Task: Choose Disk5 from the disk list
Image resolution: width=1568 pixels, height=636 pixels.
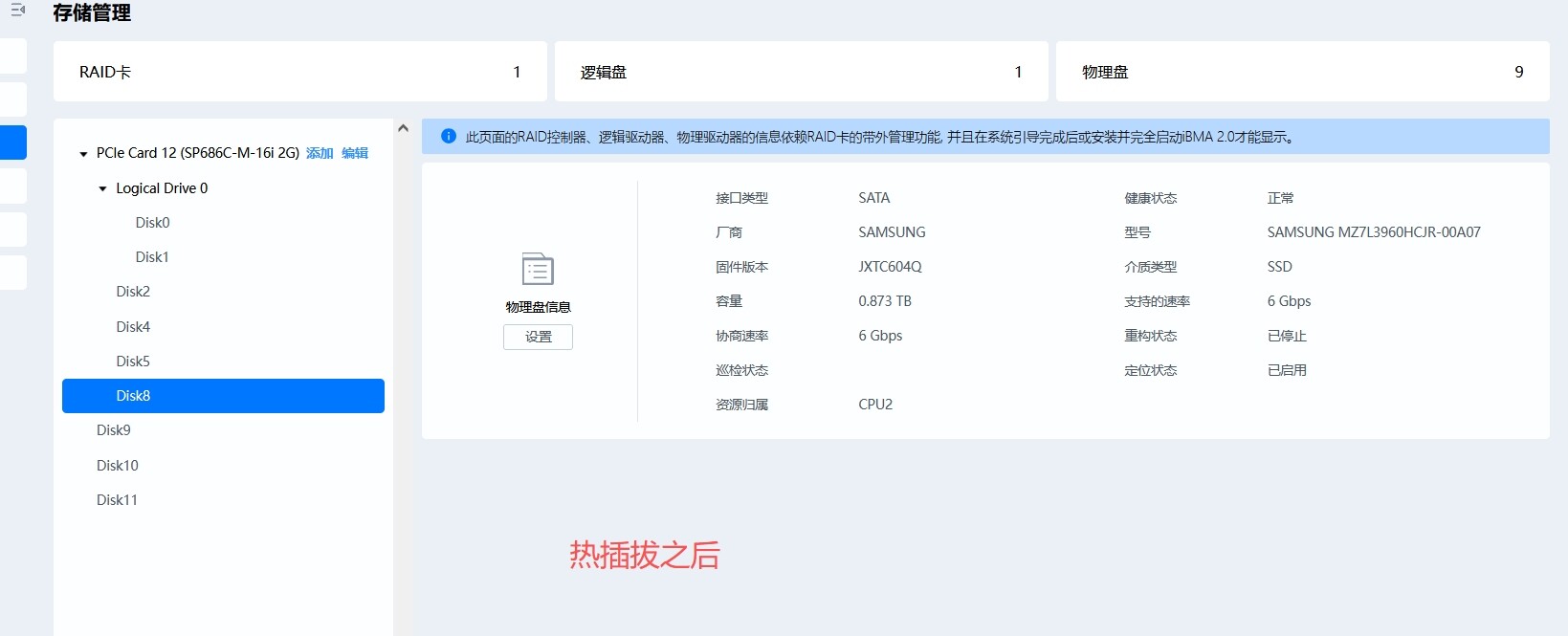Action: click(x=133, y=362)
